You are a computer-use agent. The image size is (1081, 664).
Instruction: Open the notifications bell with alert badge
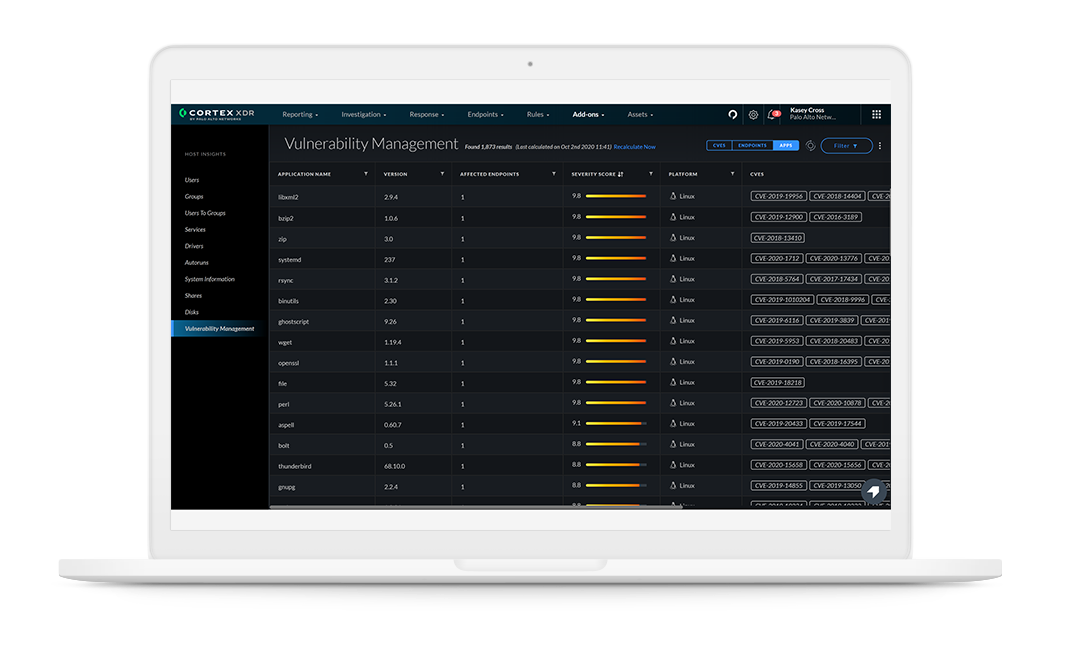click(x=773, y=114)
